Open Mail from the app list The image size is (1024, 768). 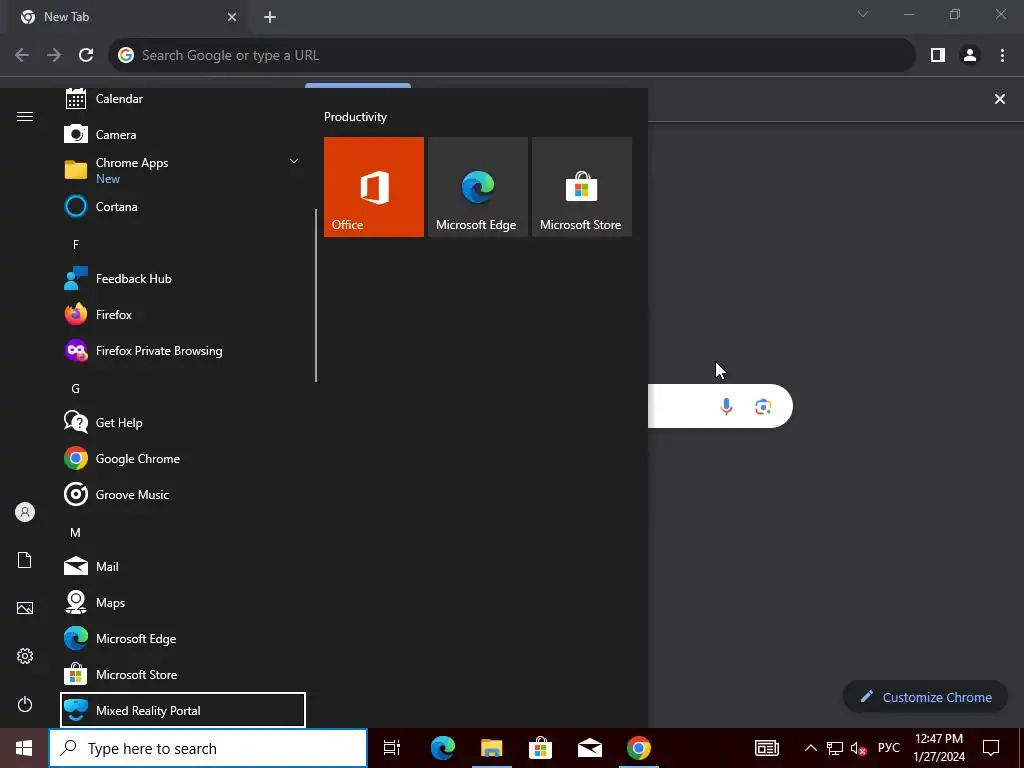(183, 566)
